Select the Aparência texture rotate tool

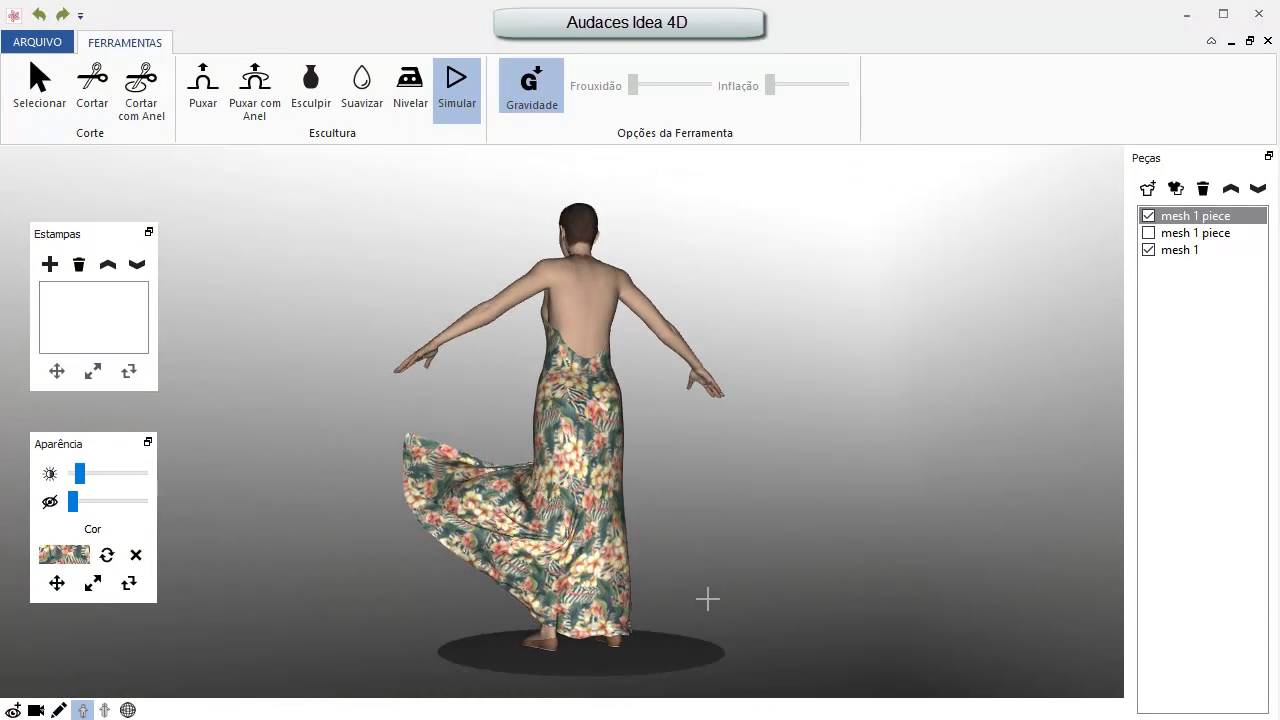coord(129,583)
